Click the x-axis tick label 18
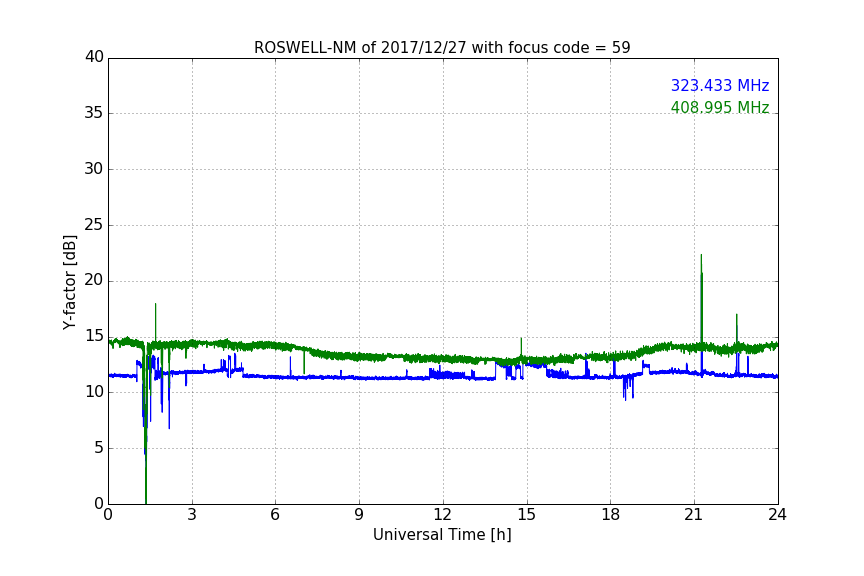Viewport: 864px width, 576px height. [x=611, y=515]
